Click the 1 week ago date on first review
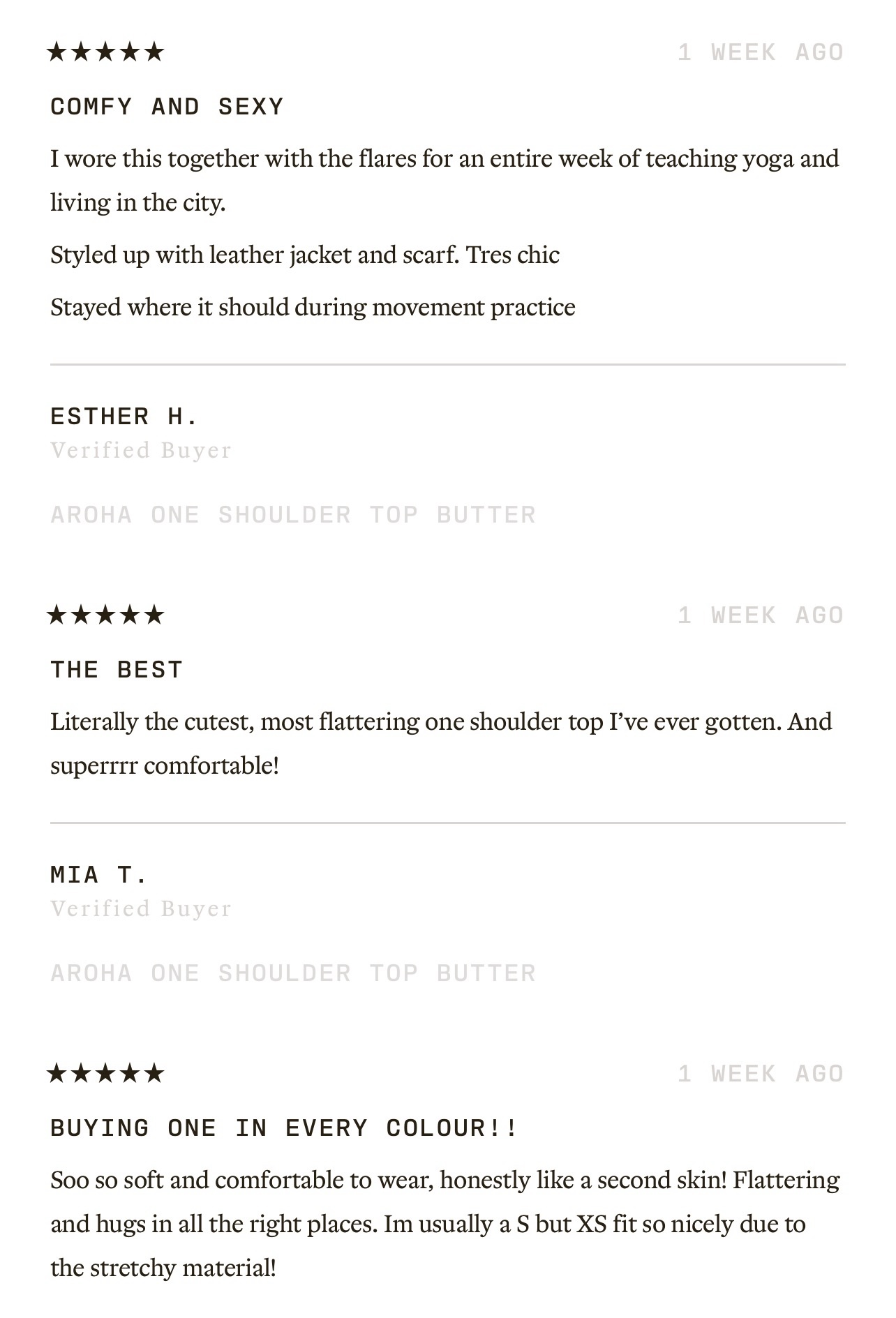This screenshot has width=896, height=1318. pos(761,52)
